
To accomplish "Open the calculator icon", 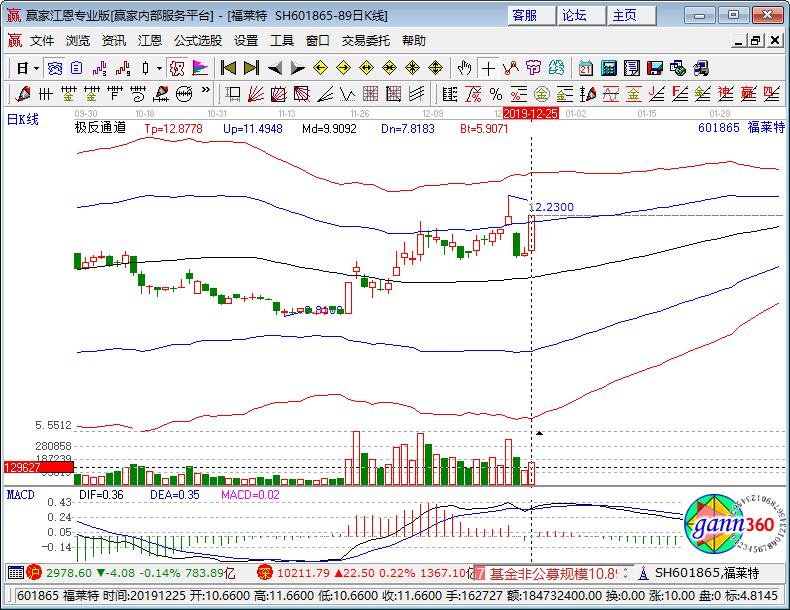I will pyautogui.click(x=609, y=68).
